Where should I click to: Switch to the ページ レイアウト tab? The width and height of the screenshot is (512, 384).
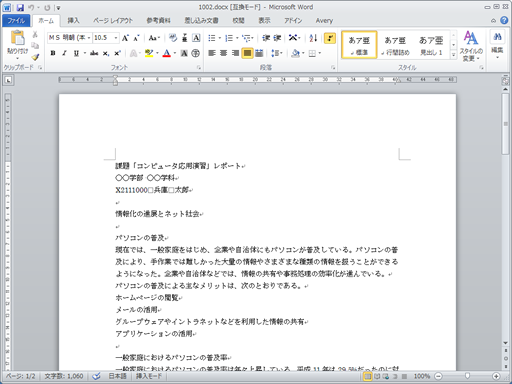[x=113, y=21]
